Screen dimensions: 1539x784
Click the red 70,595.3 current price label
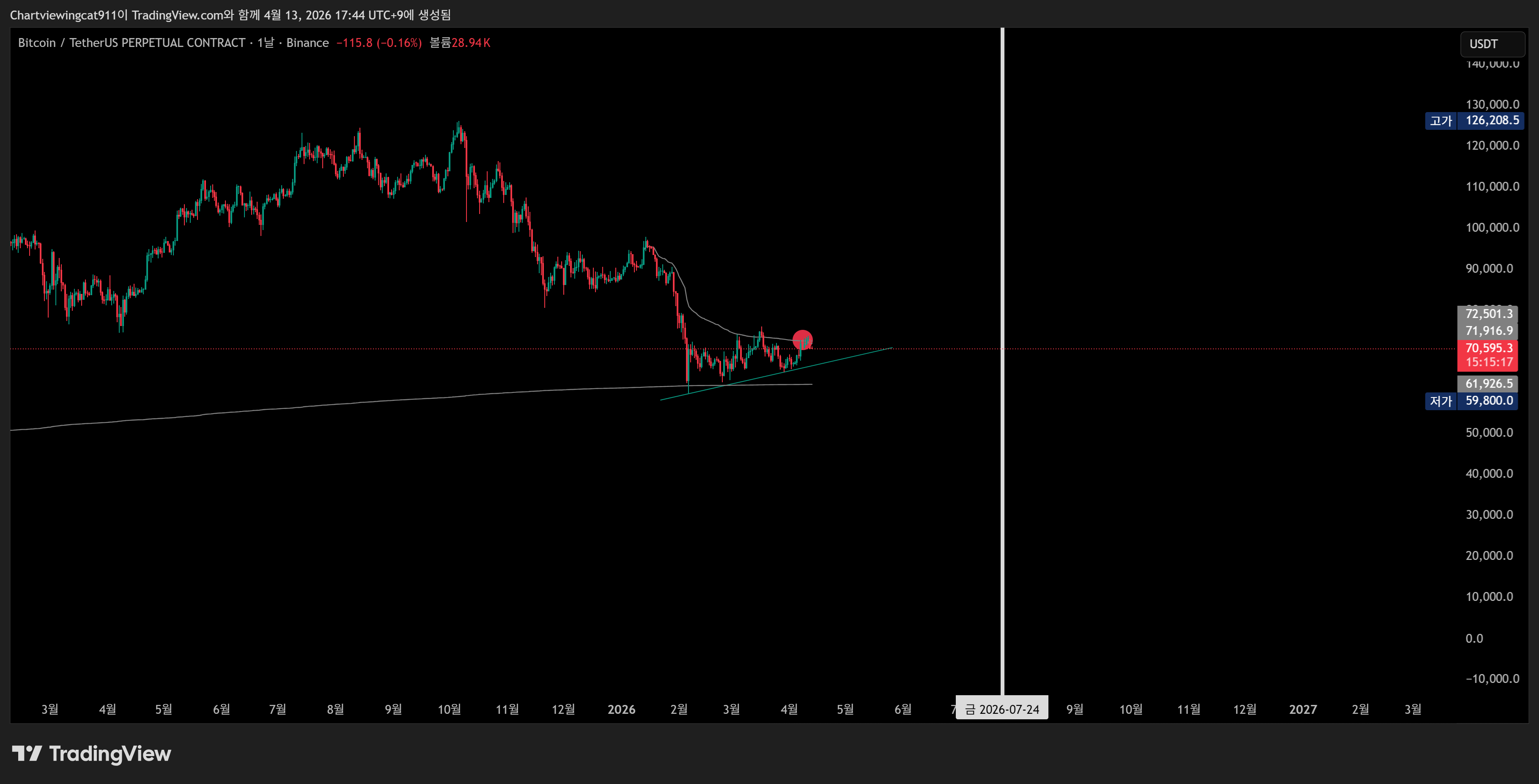1488,348
